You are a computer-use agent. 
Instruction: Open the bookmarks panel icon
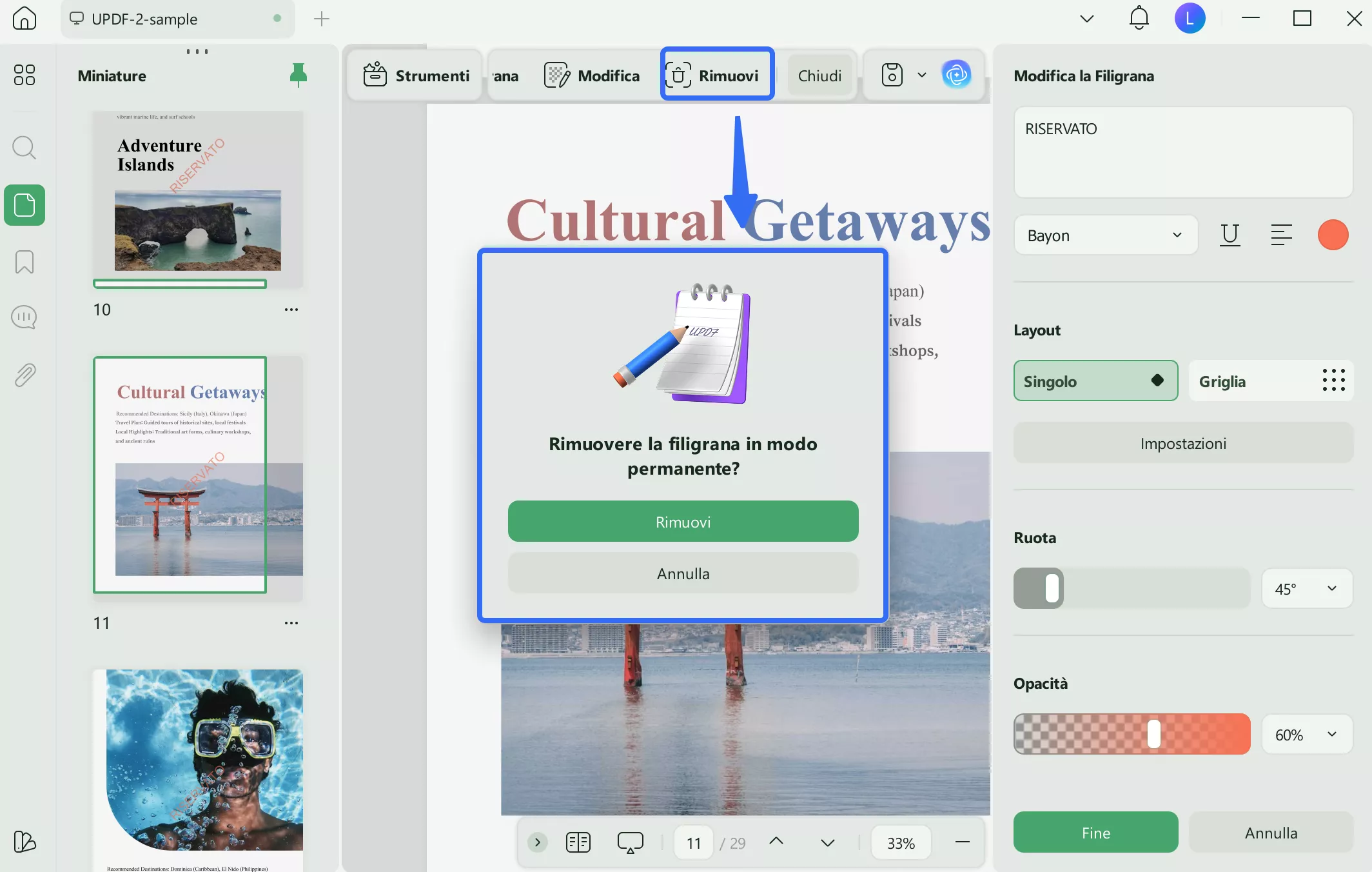click(24, 262)
